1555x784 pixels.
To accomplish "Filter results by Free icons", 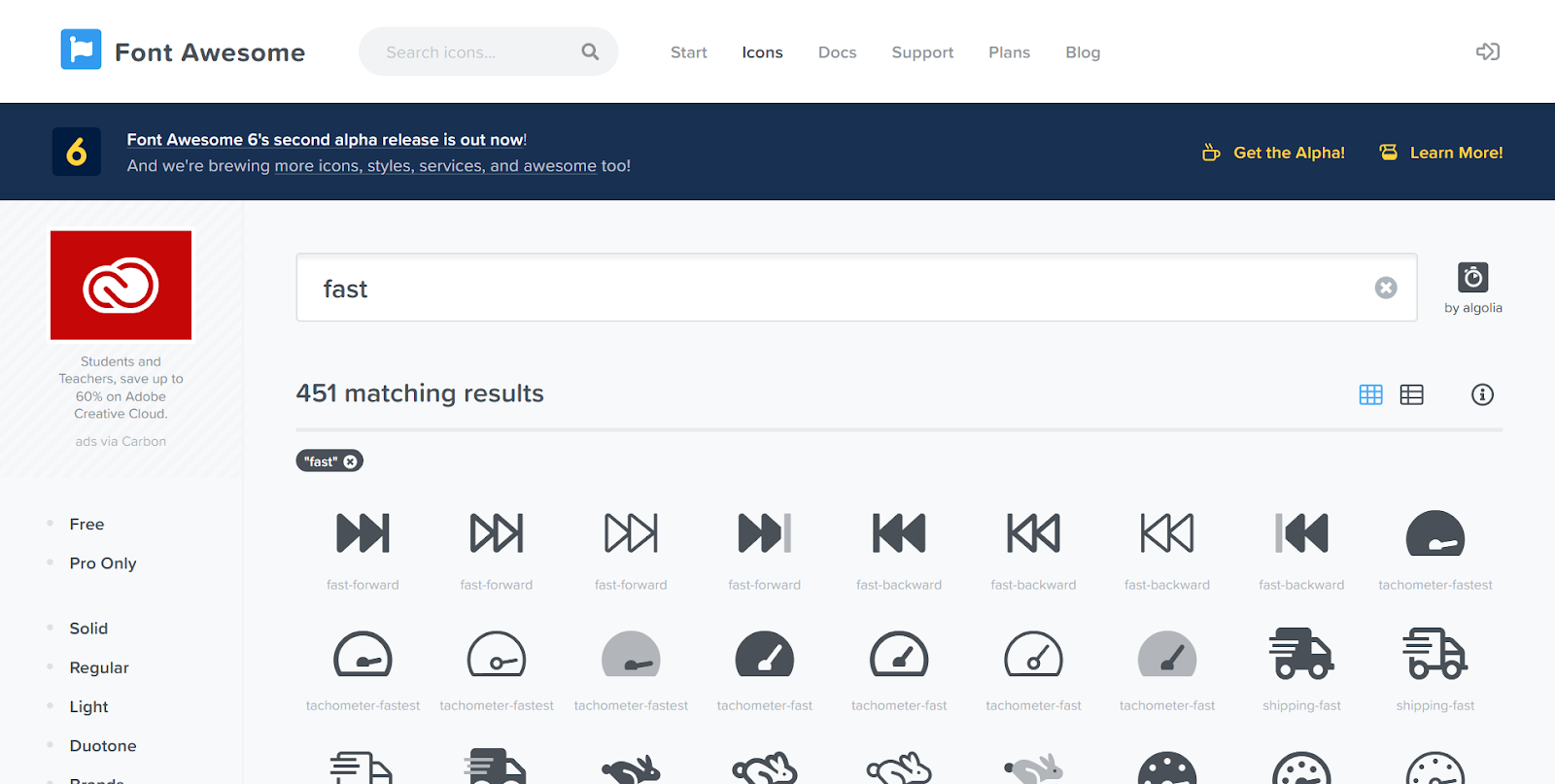I will tap(86, 524).
